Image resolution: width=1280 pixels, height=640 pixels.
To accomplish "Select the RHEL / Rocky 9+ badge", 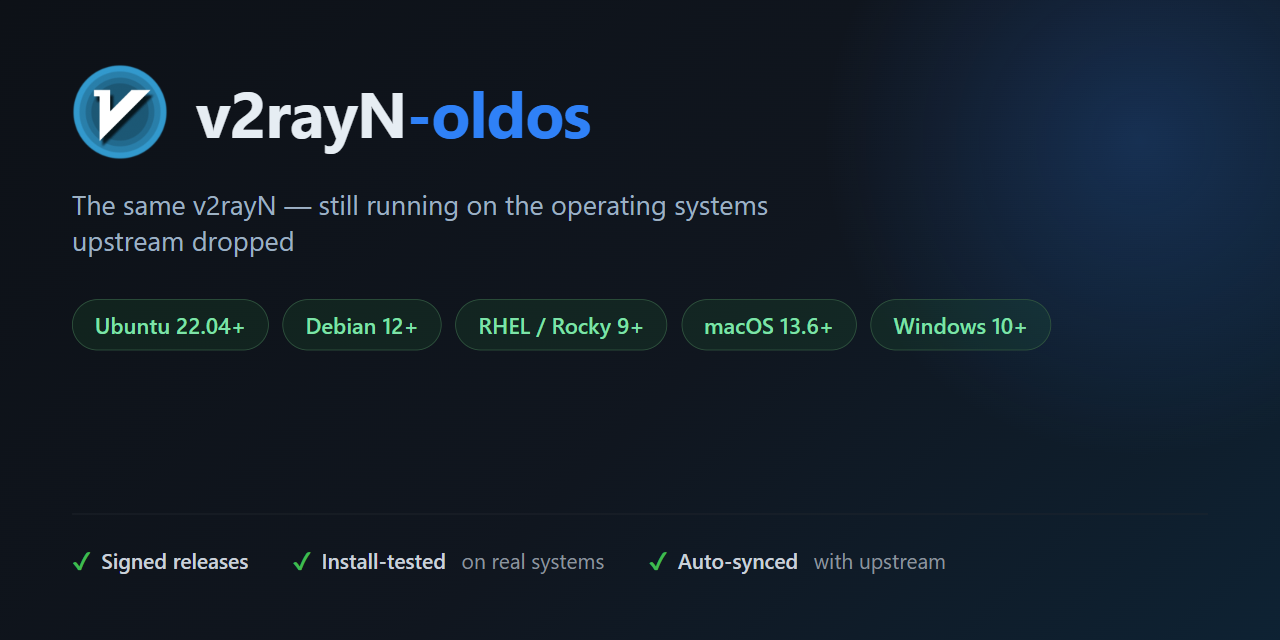I will [561, 325].
